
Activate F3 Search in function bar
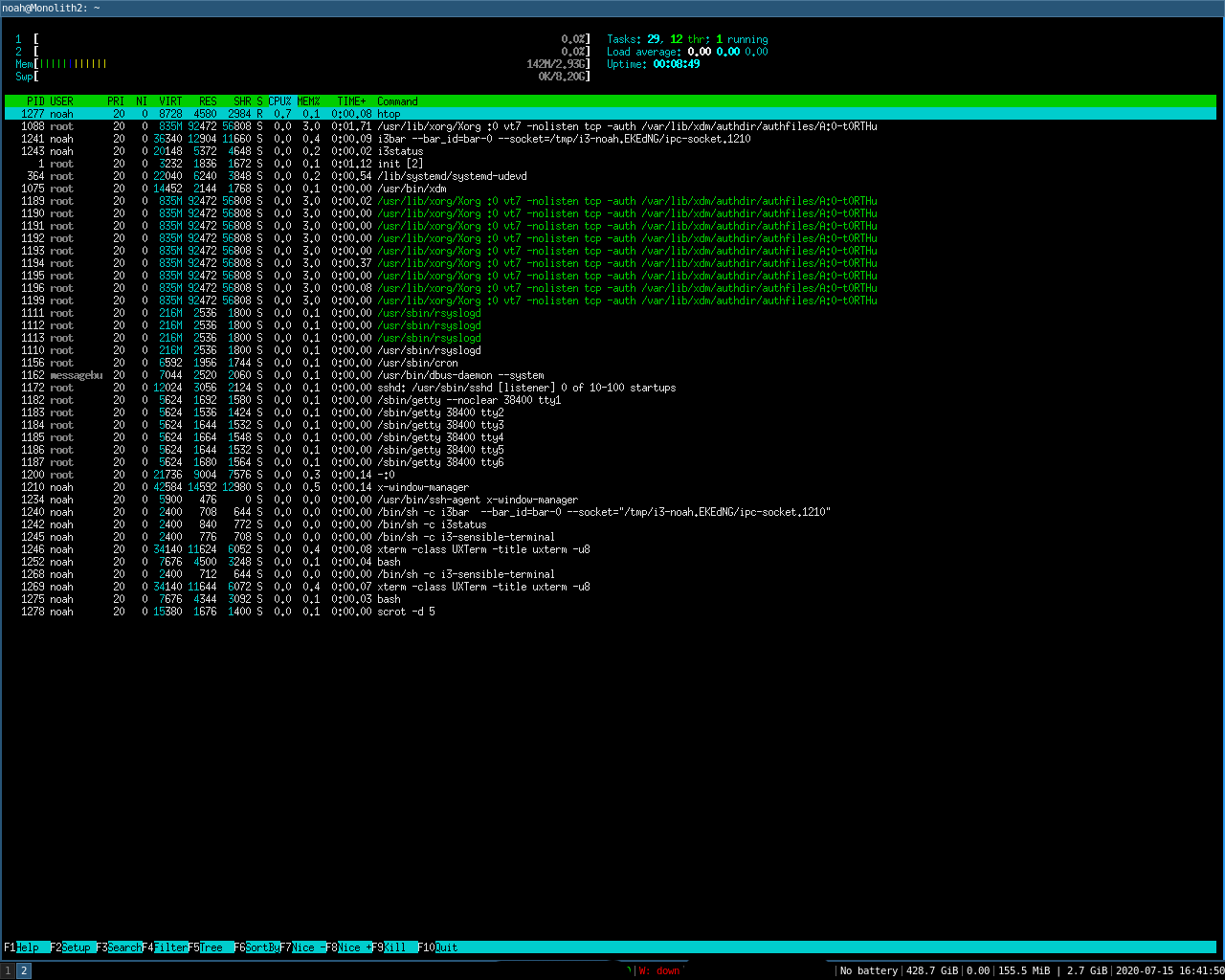tap(119, 947)
